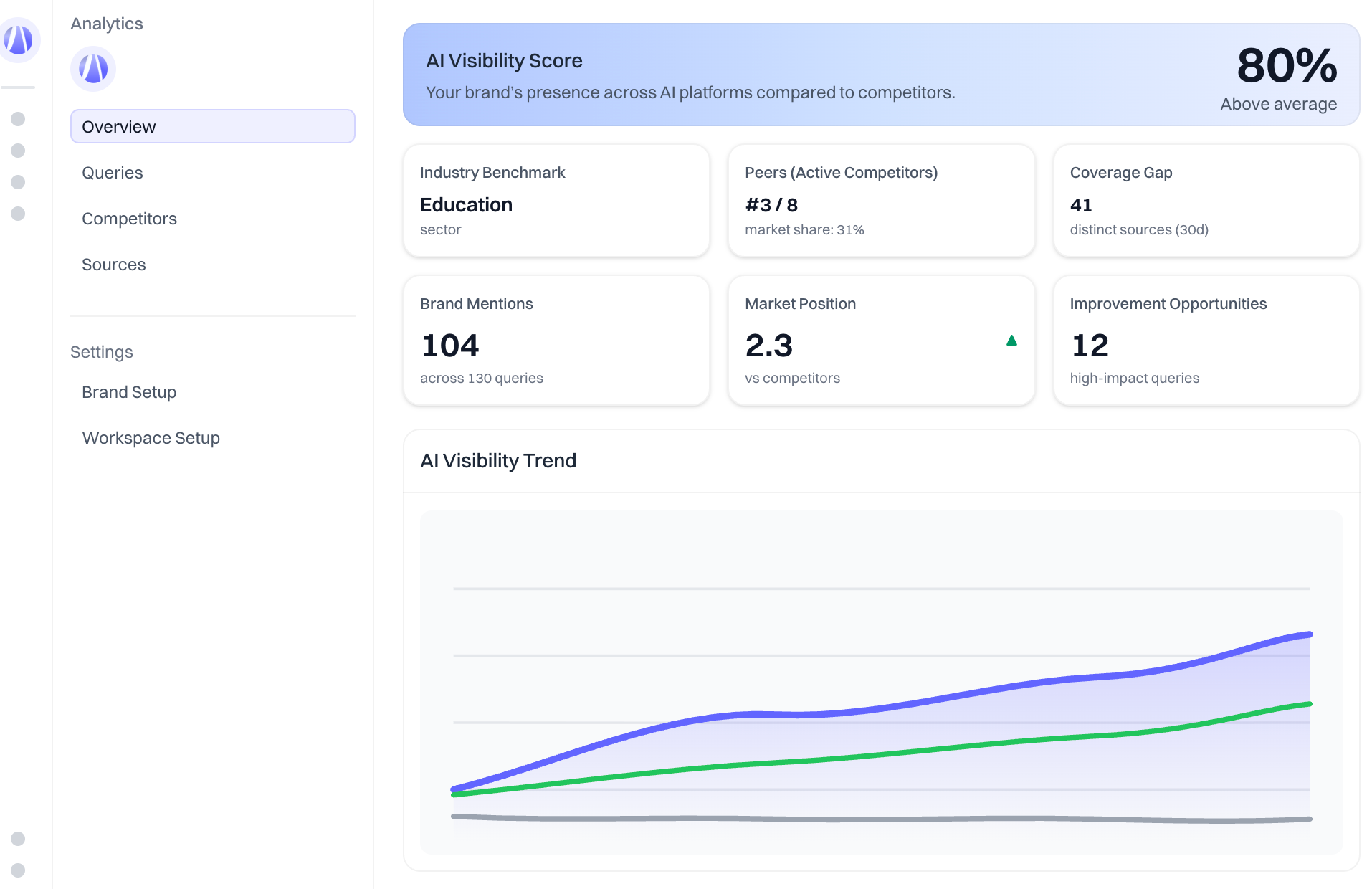Go to the Competitors page
Screen dimensions: 1372x889
129,219
